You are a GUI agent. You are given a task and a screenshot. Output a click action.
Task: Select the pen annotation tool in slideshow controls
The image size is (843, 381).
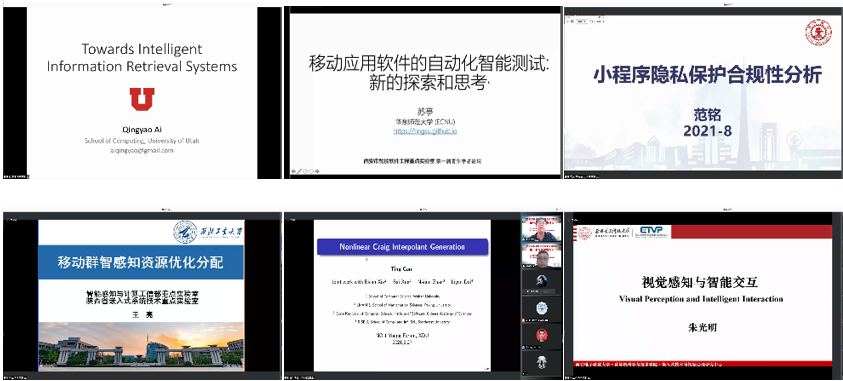(x=299, y=171)
